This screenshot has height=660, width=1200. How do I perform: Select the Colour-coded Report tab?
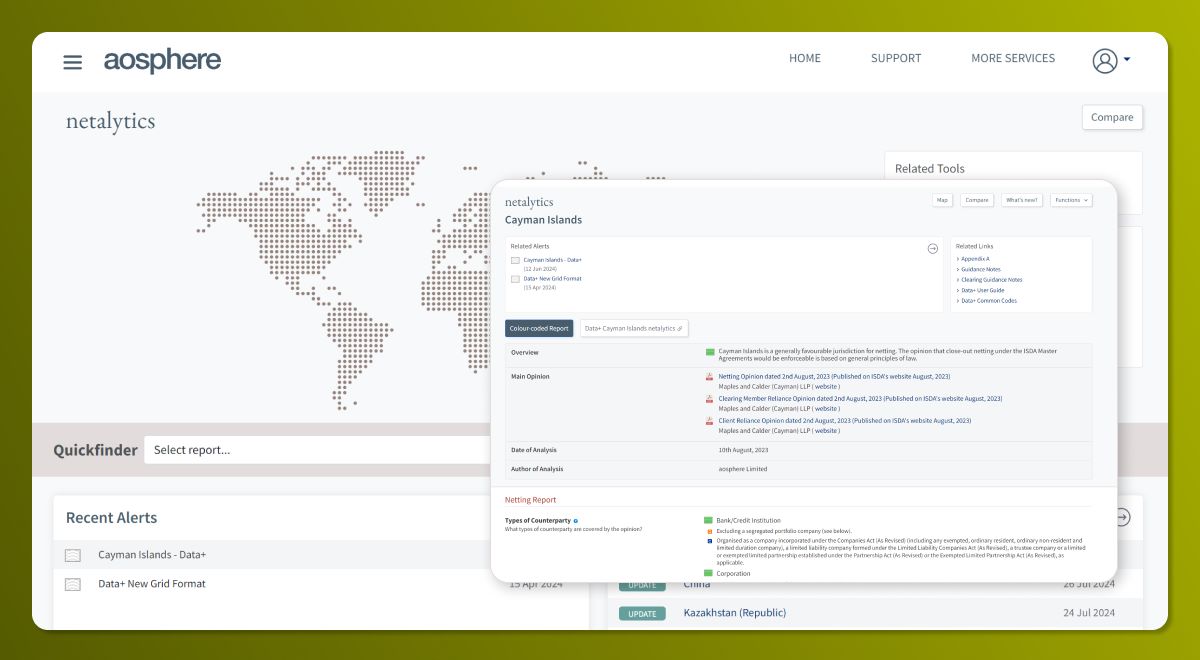click(539, 328)
